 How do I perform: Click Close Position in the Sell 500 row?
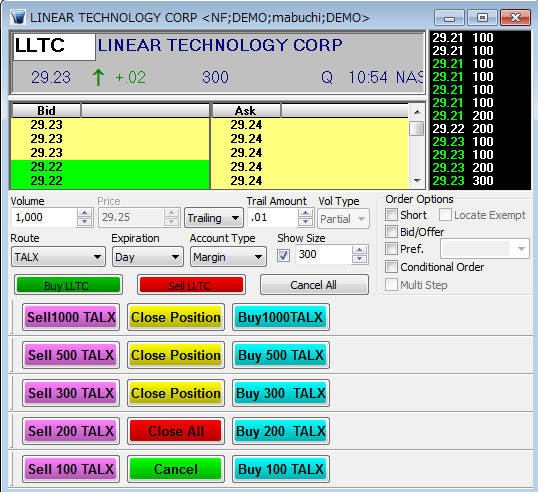pos(176,355)
